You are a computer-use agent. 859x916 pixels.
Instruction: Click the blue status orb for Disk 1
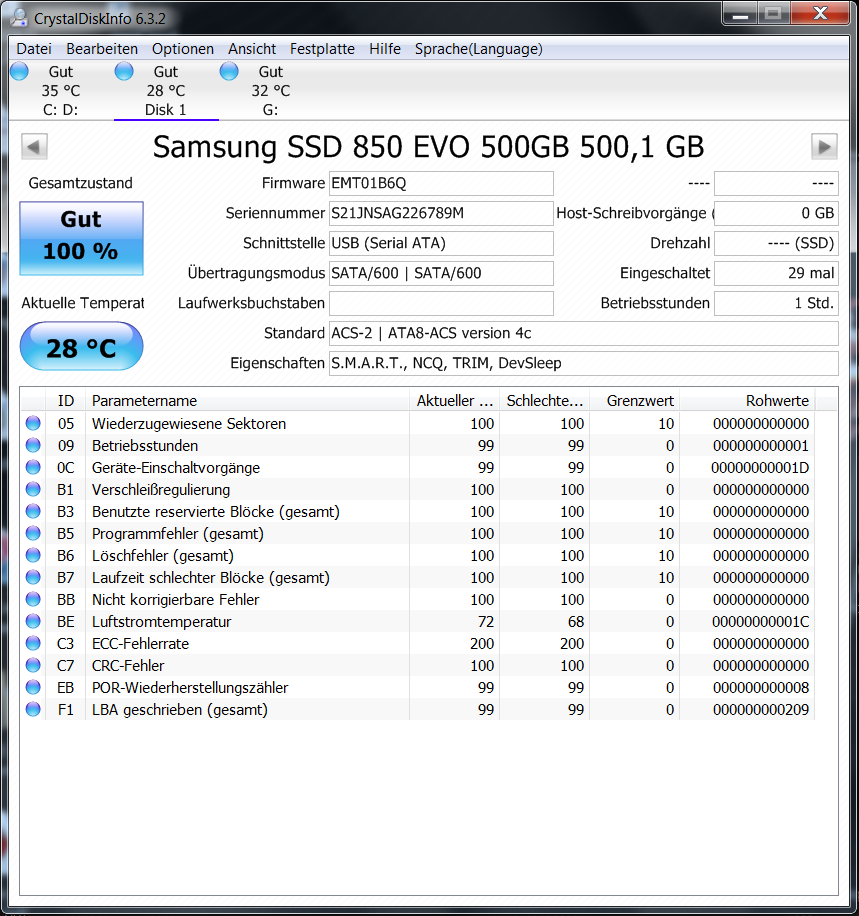point(124,71)
